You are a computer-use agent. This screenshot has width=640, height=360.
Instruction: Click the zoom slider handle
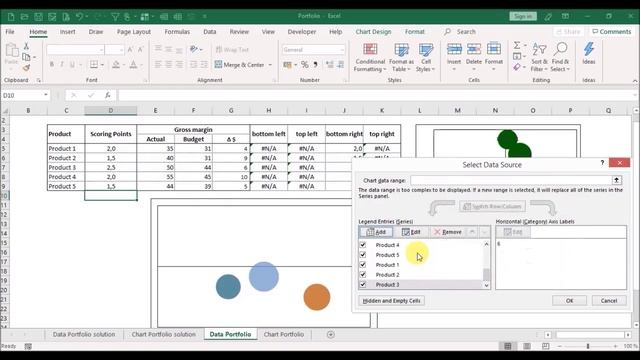588,346
